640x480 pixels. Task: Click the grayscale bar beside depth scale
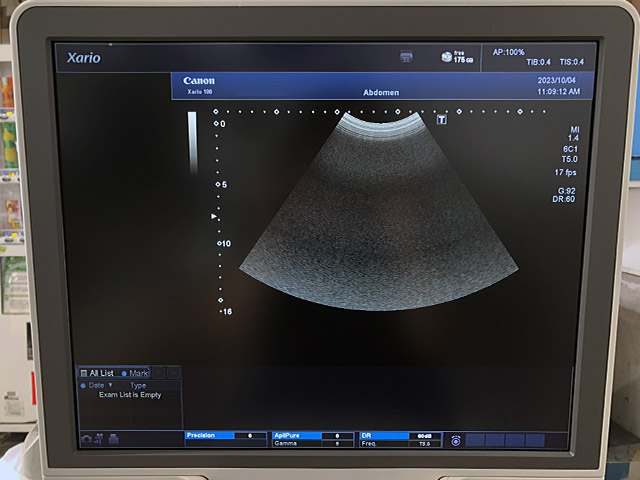(x=192, y=145)
